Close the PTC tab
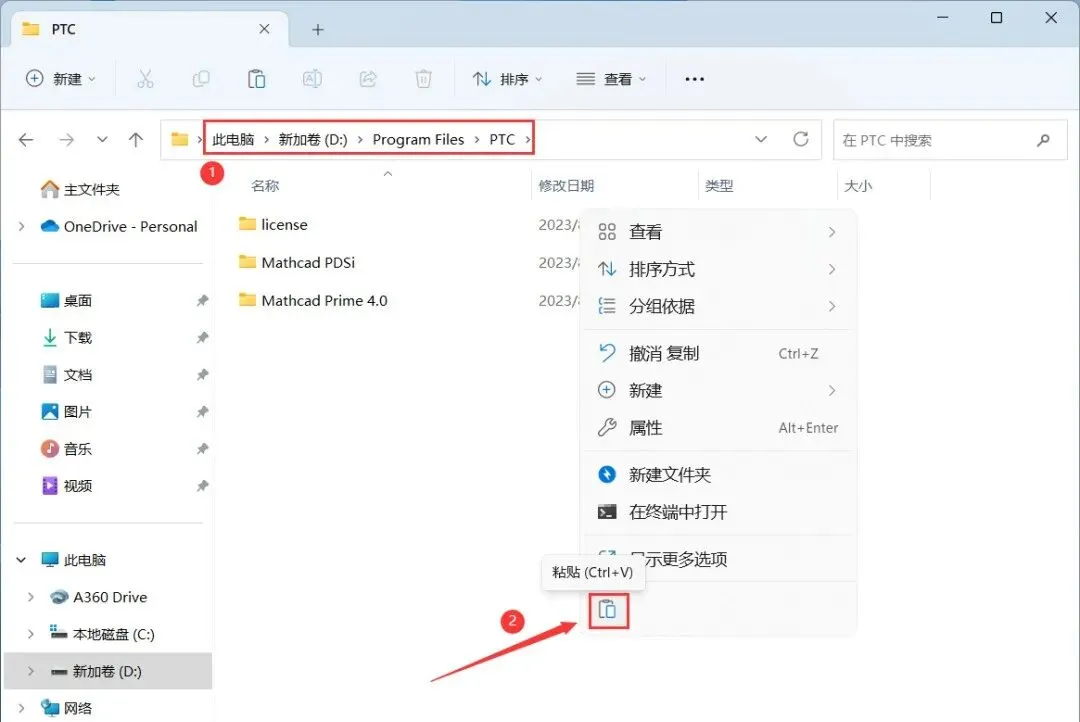 point(264,29)
